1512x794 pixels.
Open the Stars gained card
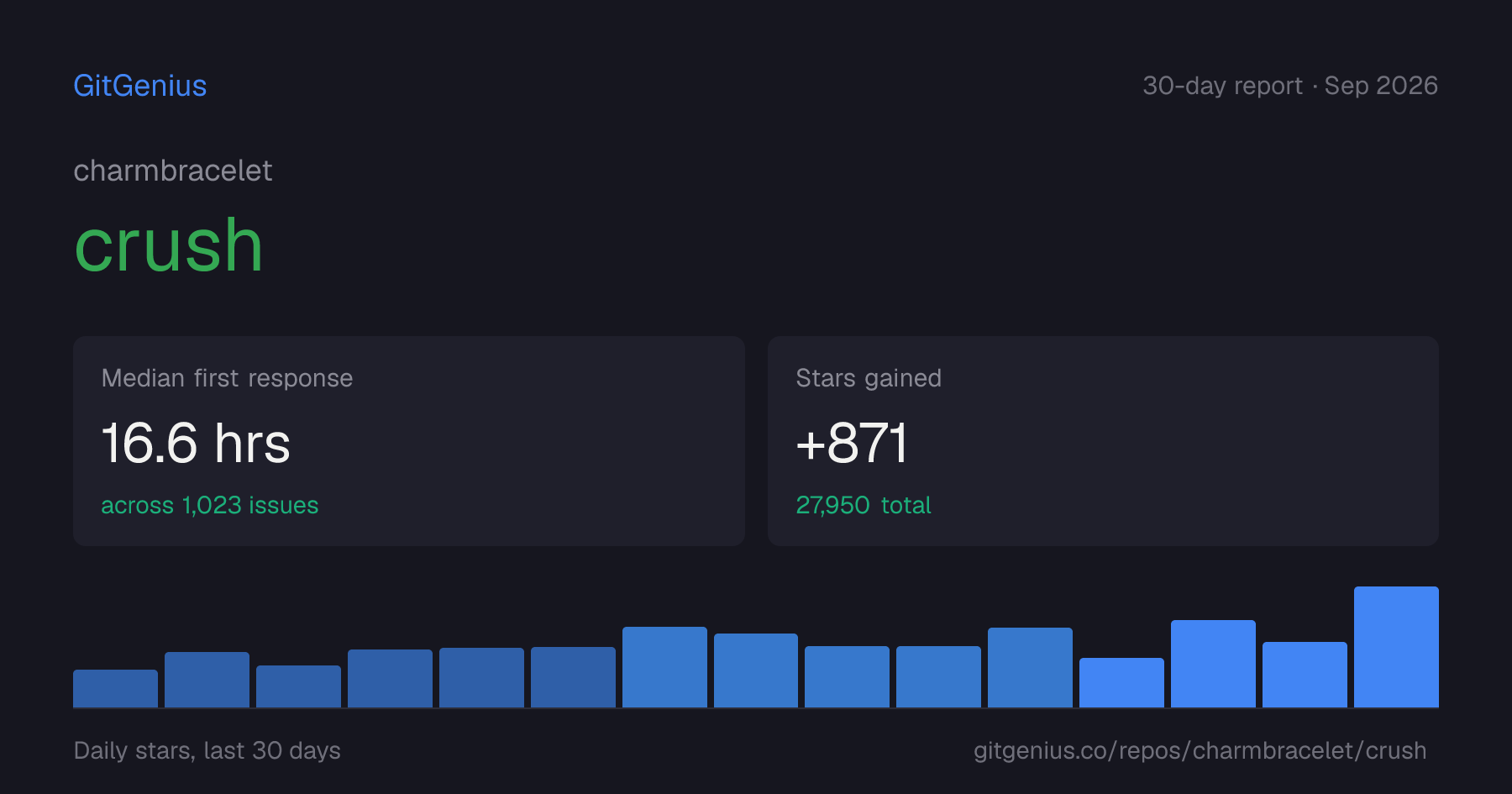click(x=1103, y=441)
